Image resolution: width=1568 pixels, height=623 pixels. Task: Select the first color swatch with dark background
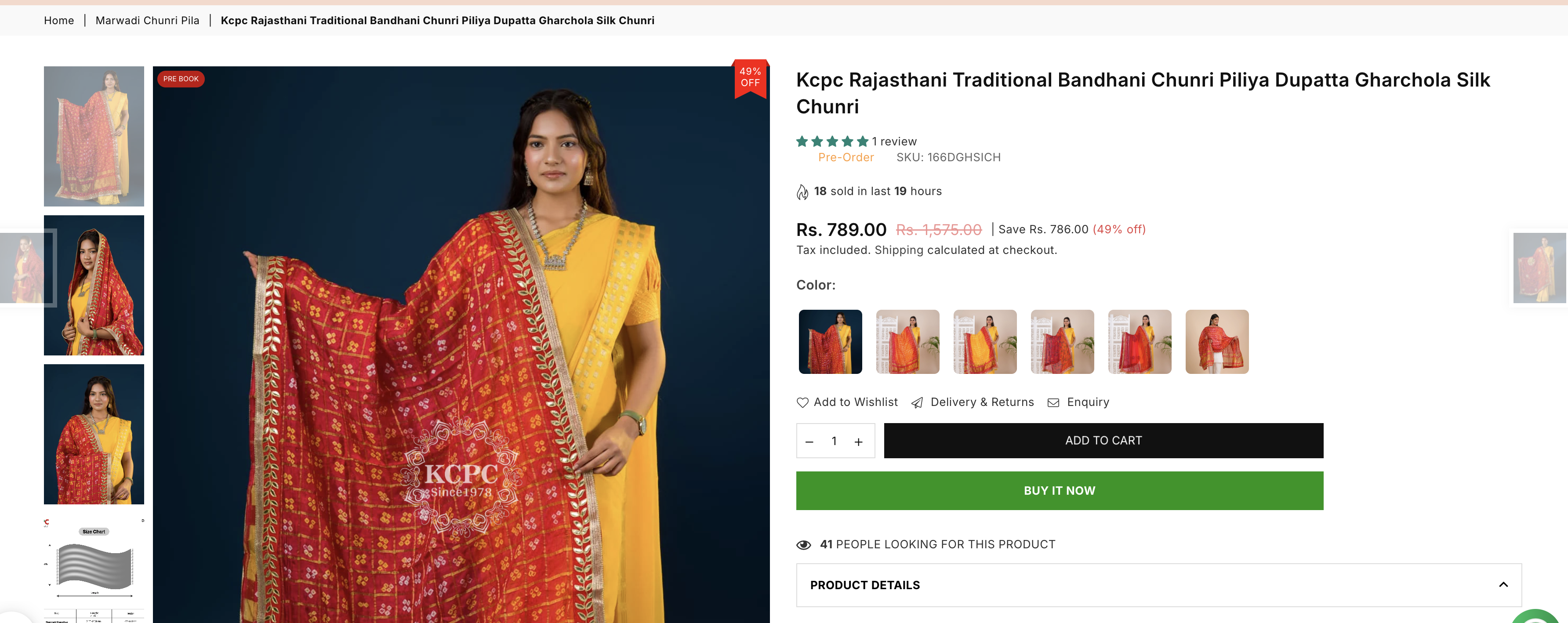830,341
